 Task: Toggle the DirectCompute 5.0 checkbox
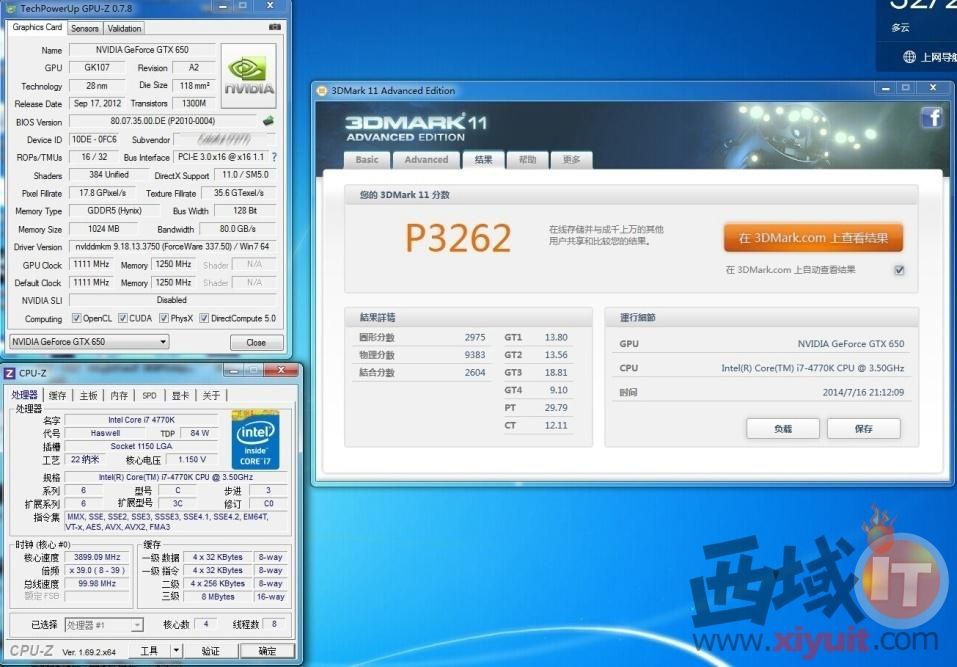coord(204,318)
